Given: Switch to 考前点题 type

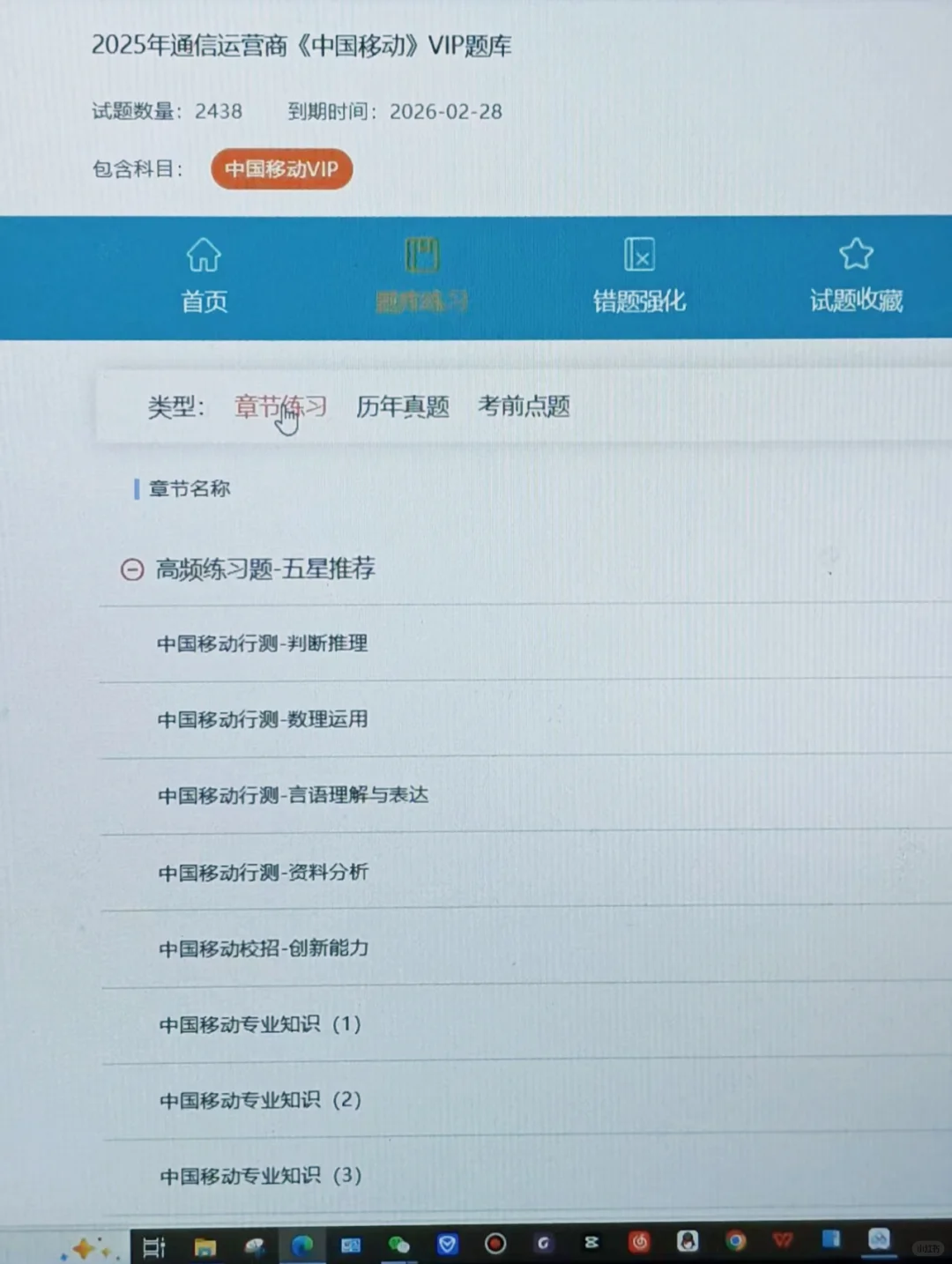Looking at the screenshot, I should [524, 406].
